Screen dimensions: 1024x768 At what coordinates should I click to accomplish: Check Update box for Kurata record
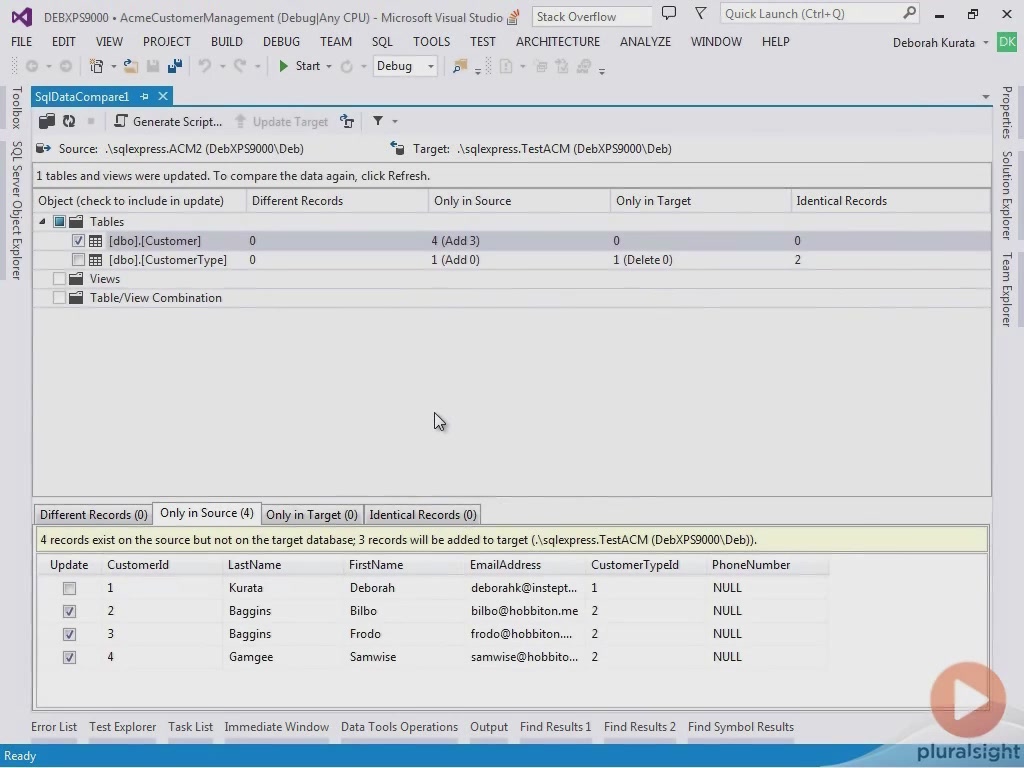tap(69, 588)
